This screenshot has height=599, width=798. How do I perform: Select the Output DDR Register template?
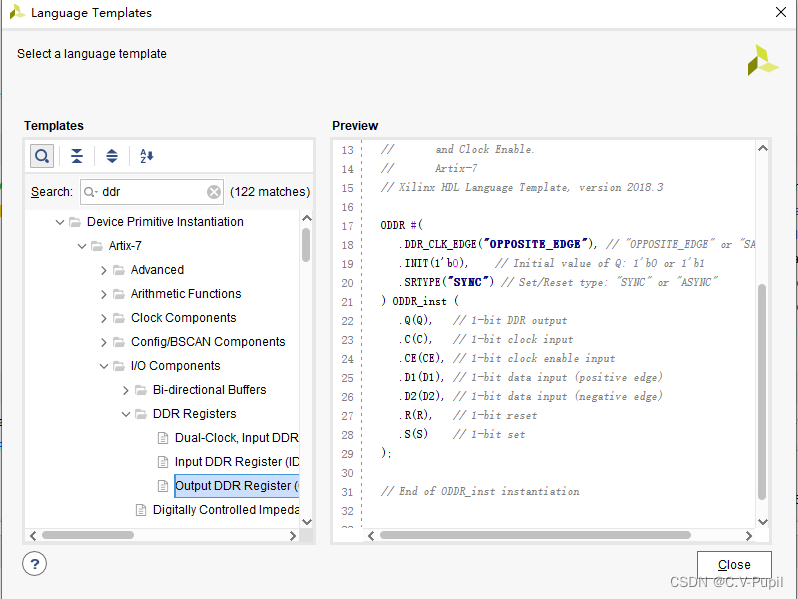(x=237, y=486)
